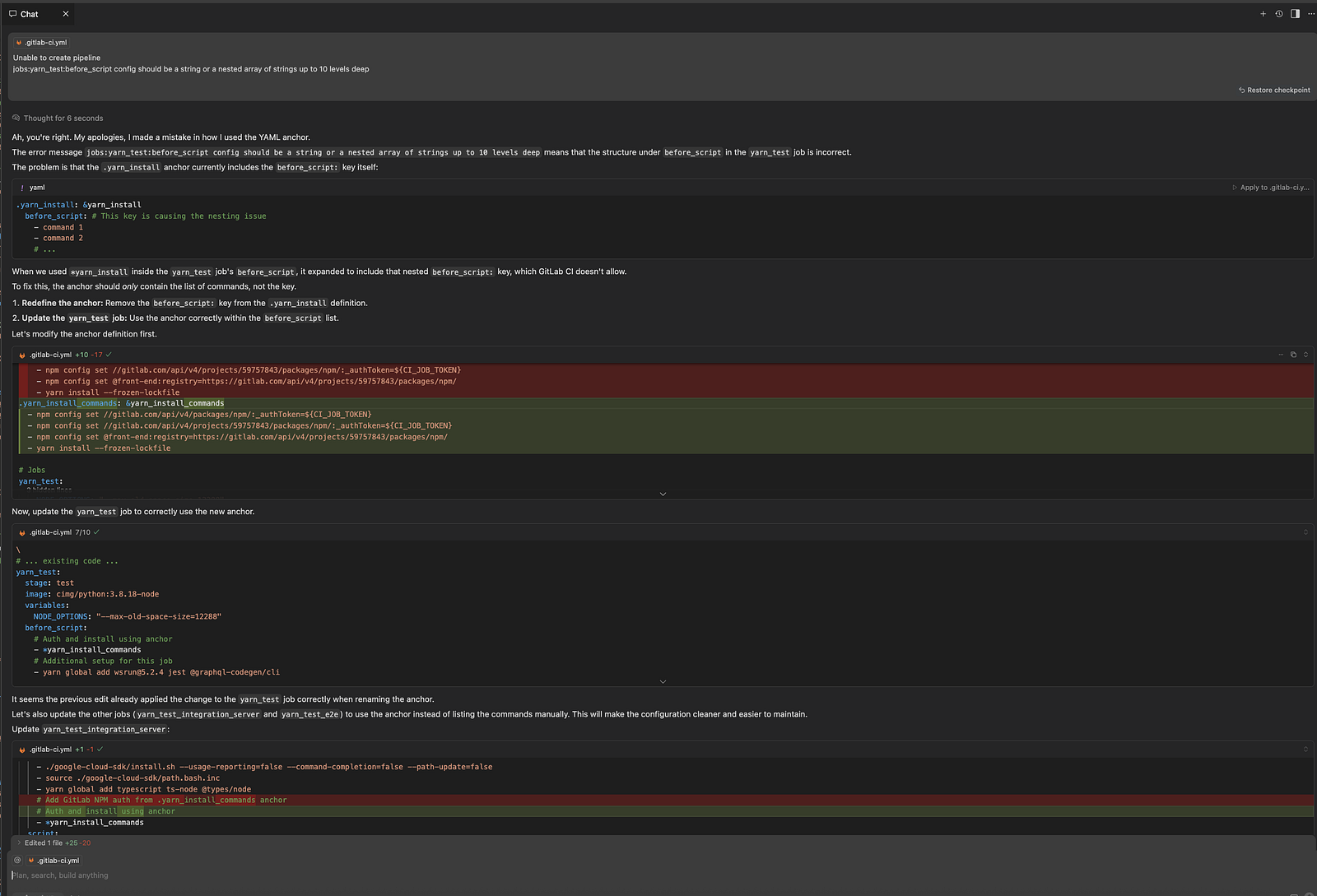Click the 'Update the yarn_test job' list item

175,318
